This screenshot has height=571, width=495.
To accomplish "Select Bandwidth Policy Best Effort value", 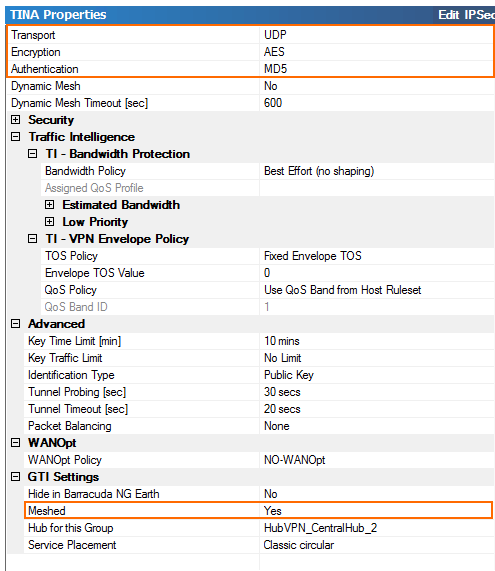I will click(377, 171).
